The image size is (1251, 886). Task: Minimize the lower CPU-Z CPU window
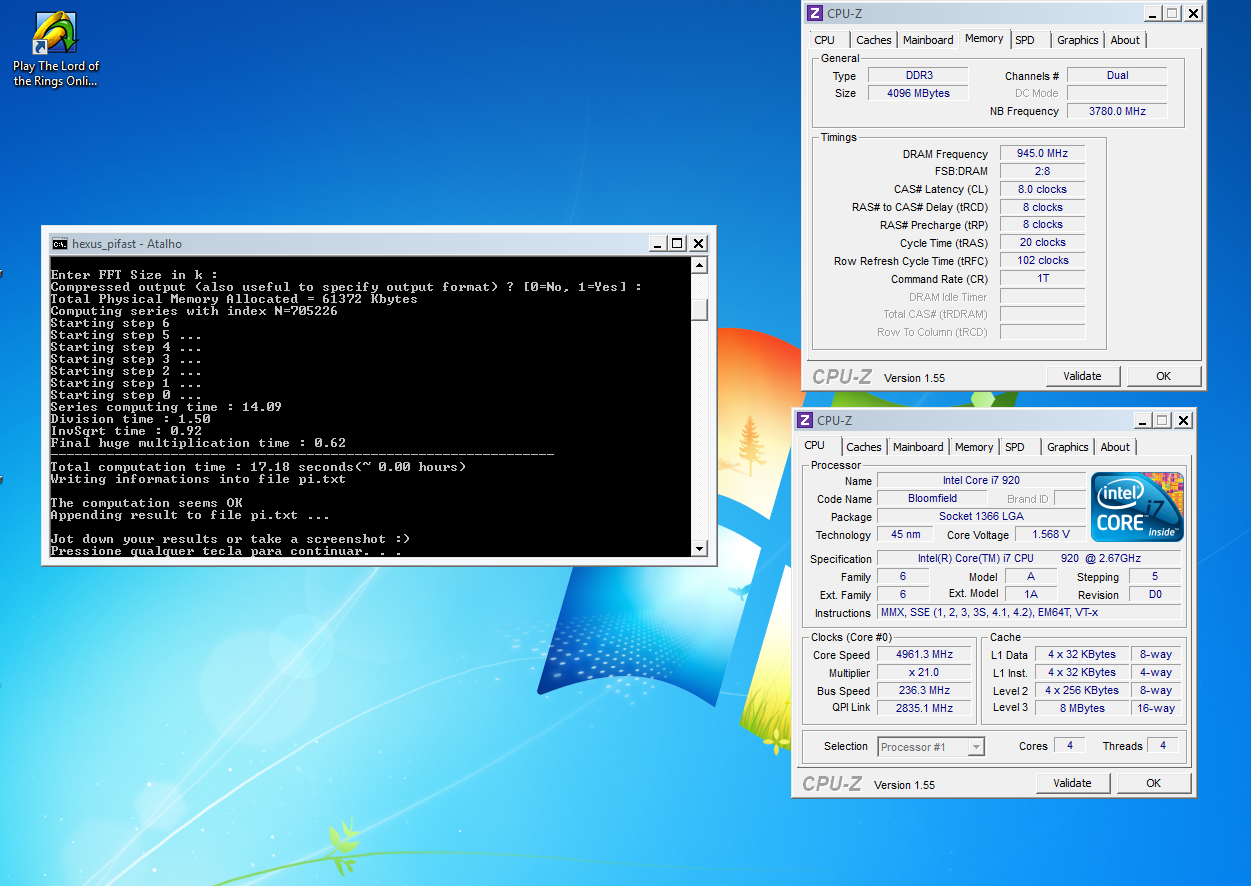pyautogui.click(x=1142, y=420)
